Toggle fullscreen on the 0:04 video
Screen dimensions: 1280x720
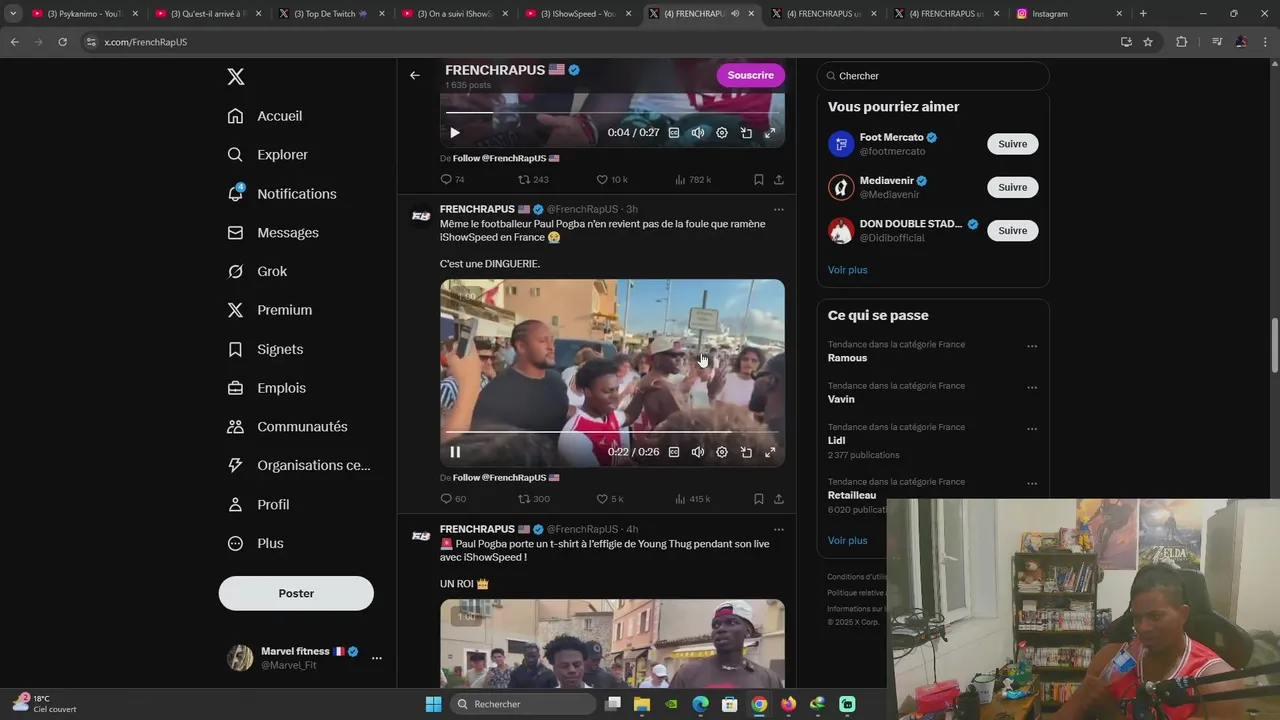coord(770,133)
